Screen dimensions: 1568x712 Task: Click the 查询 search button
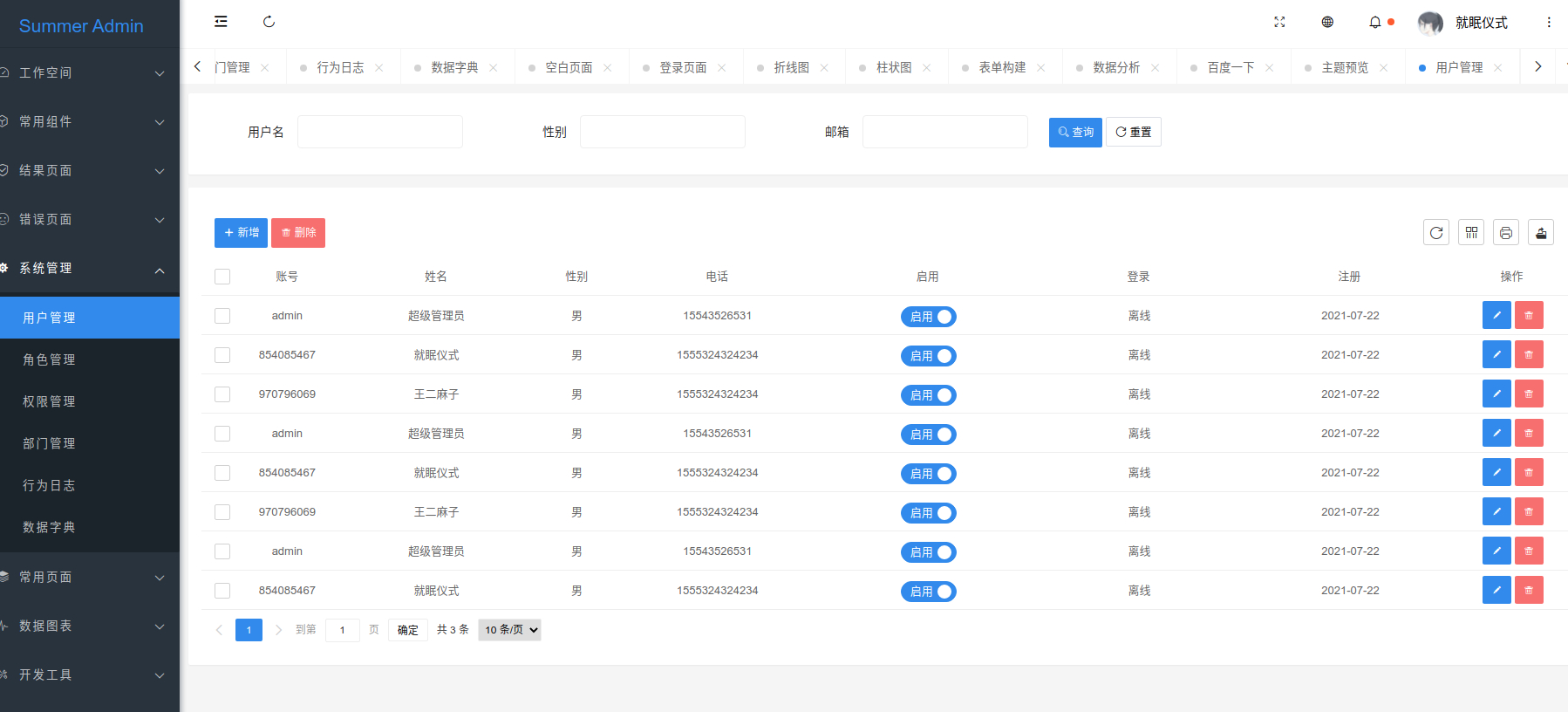(1075, 132)
